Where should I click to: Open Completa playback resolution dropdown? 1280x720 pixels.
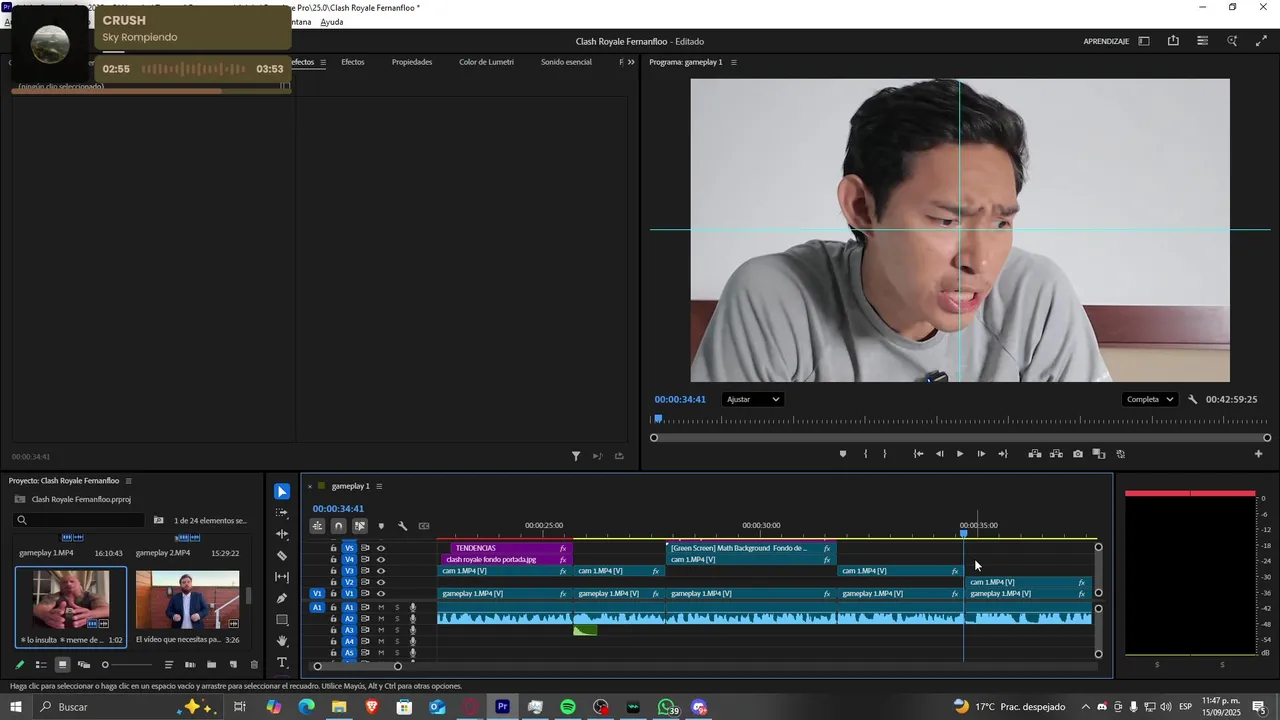1150,399
